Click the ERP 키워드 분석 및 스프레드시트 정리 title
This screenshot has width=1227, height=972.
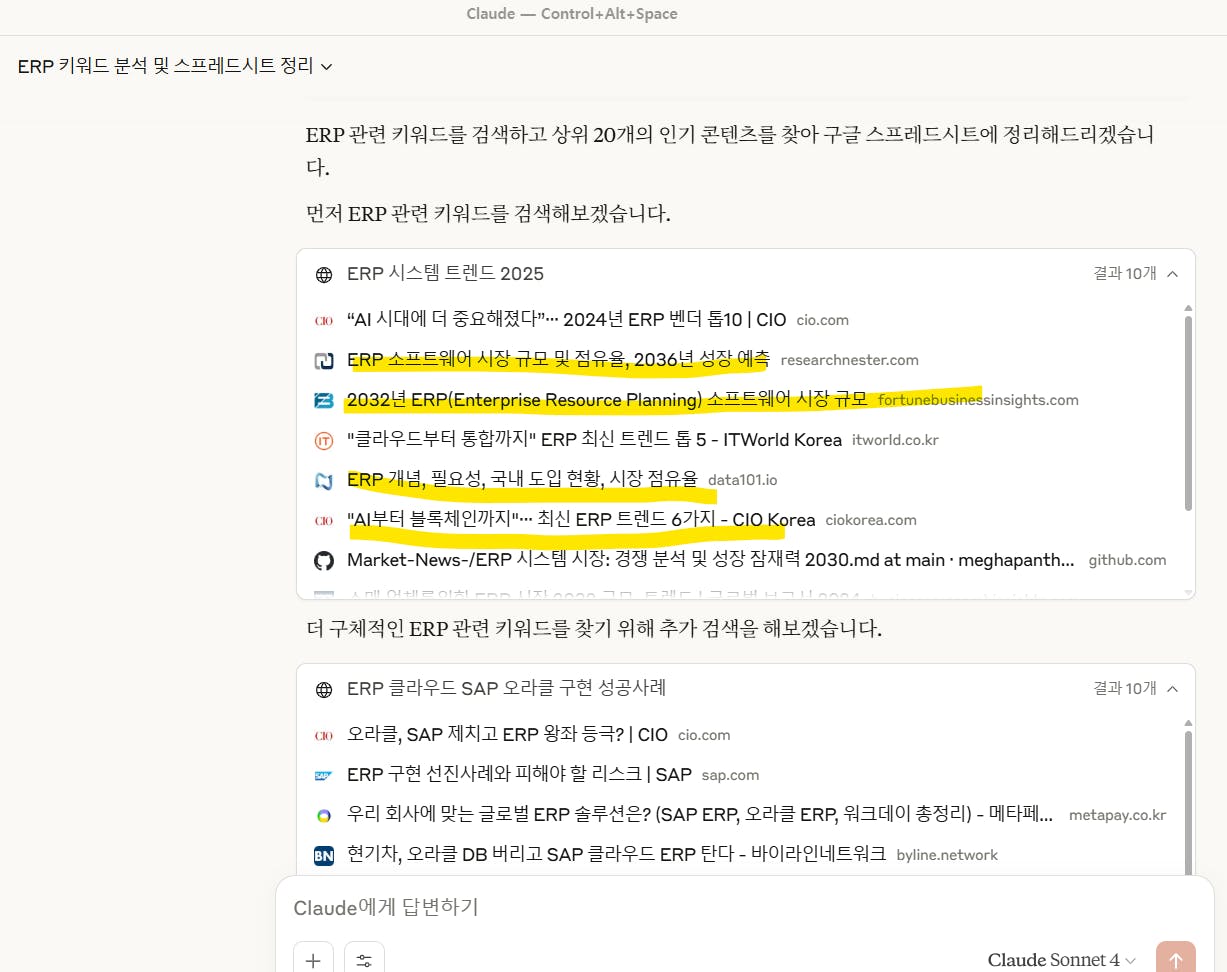165,67
